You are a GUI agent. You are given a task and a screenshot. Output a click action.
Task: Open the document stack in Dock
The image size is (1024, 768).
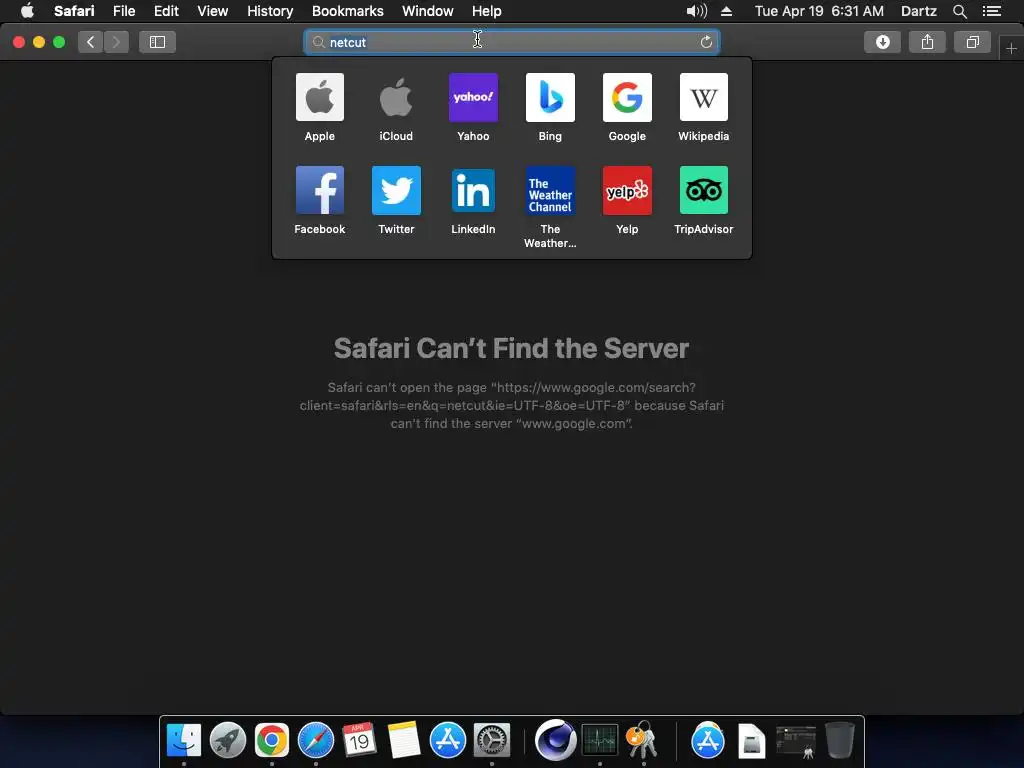pos(752,741)
